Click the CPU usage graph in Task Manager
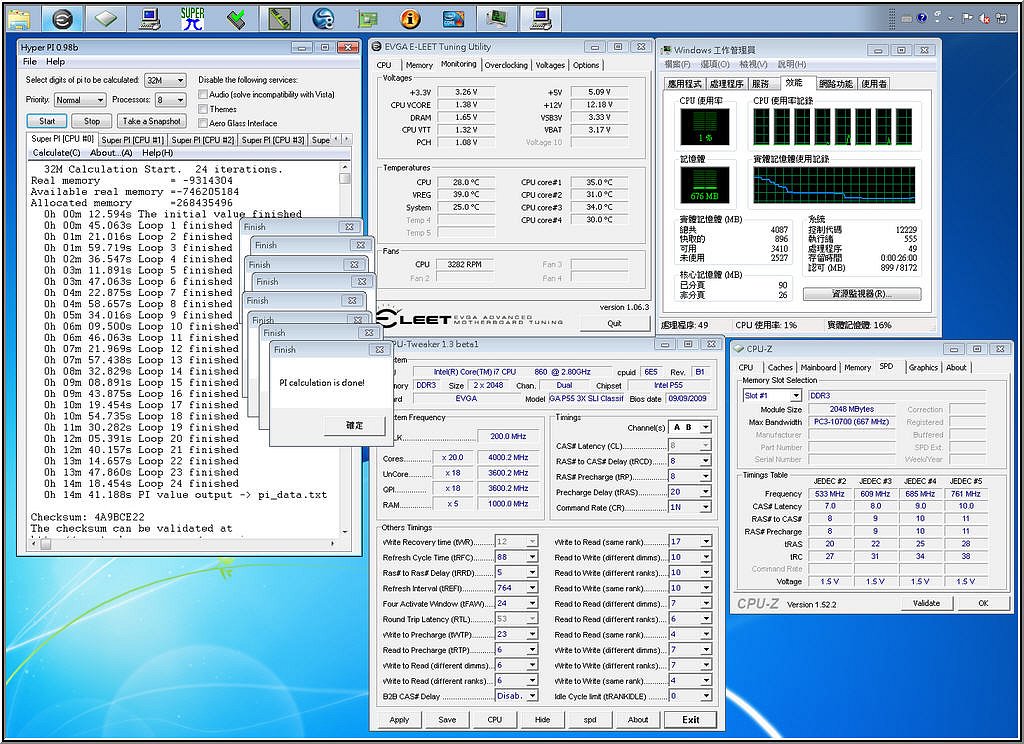Screen dimensions: 1024x744 point(705,127)
